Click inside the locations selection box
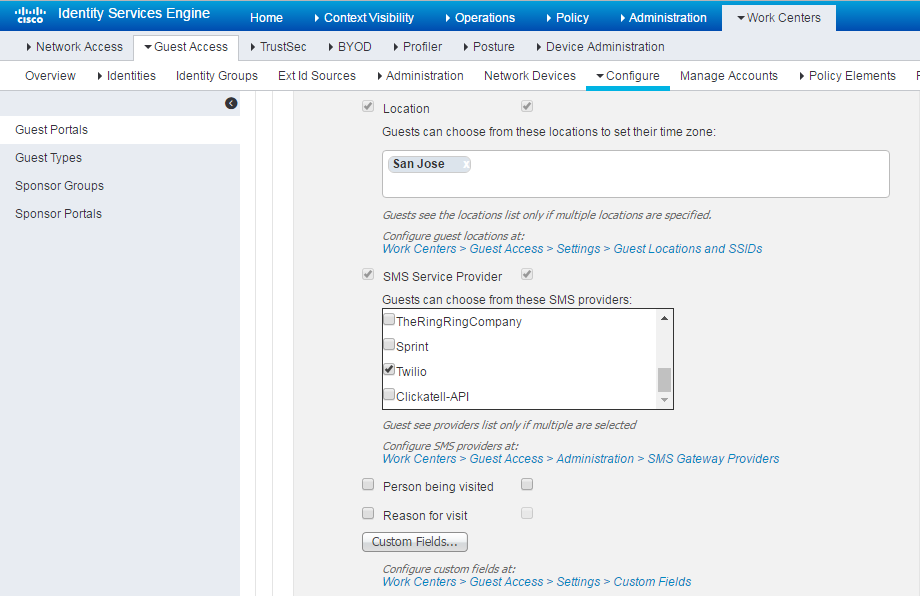The height and width of the screenshot is (596, 920). [x=636, y=174]
